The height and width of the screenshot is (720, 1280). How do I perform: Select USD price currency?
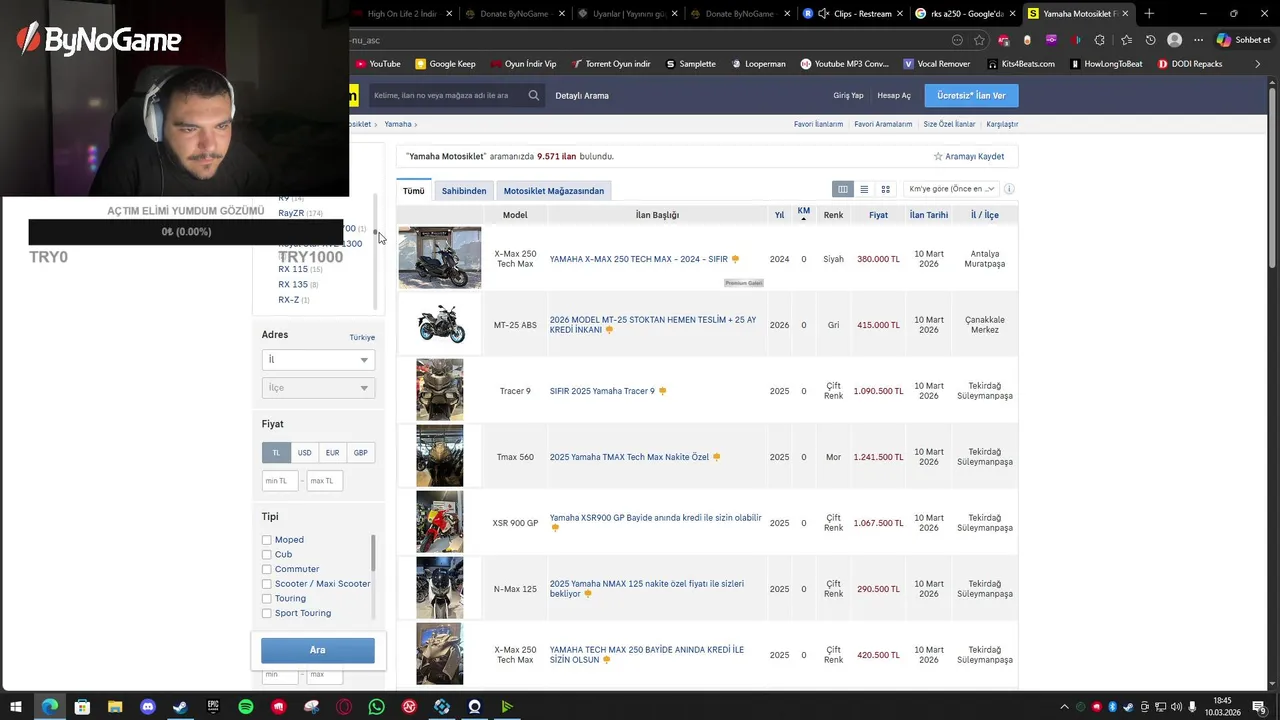(304, 453)
